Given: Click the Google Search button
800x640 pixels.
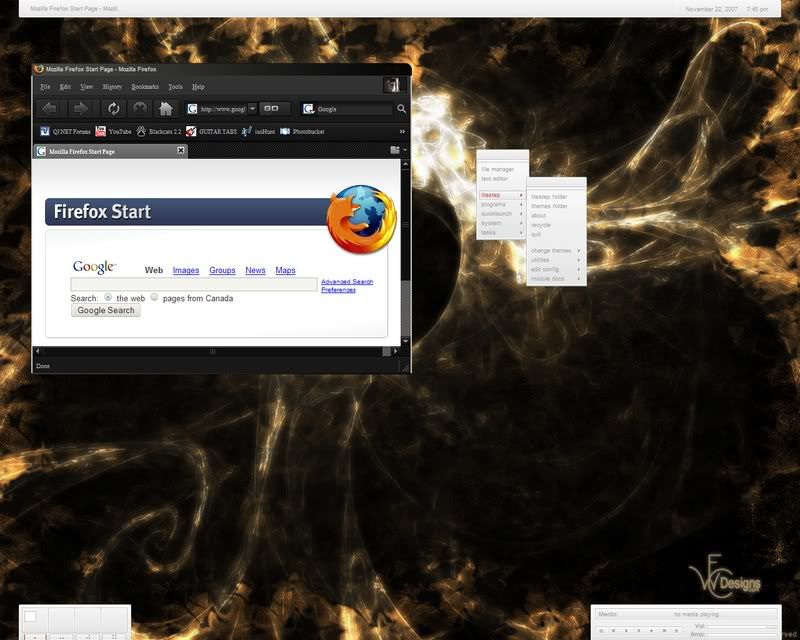Looking at the screenshot, I should 106,310.
